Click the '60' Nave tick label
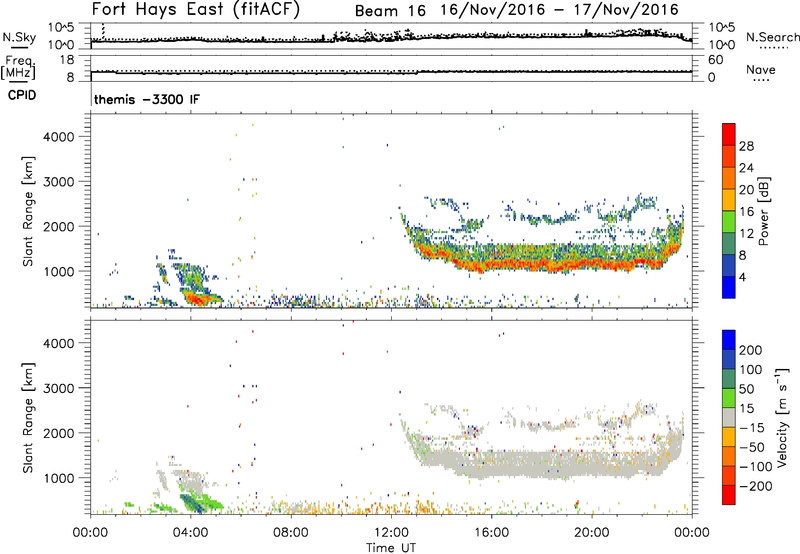The width and height of the screenshot is (800, 554). [715, 60]
